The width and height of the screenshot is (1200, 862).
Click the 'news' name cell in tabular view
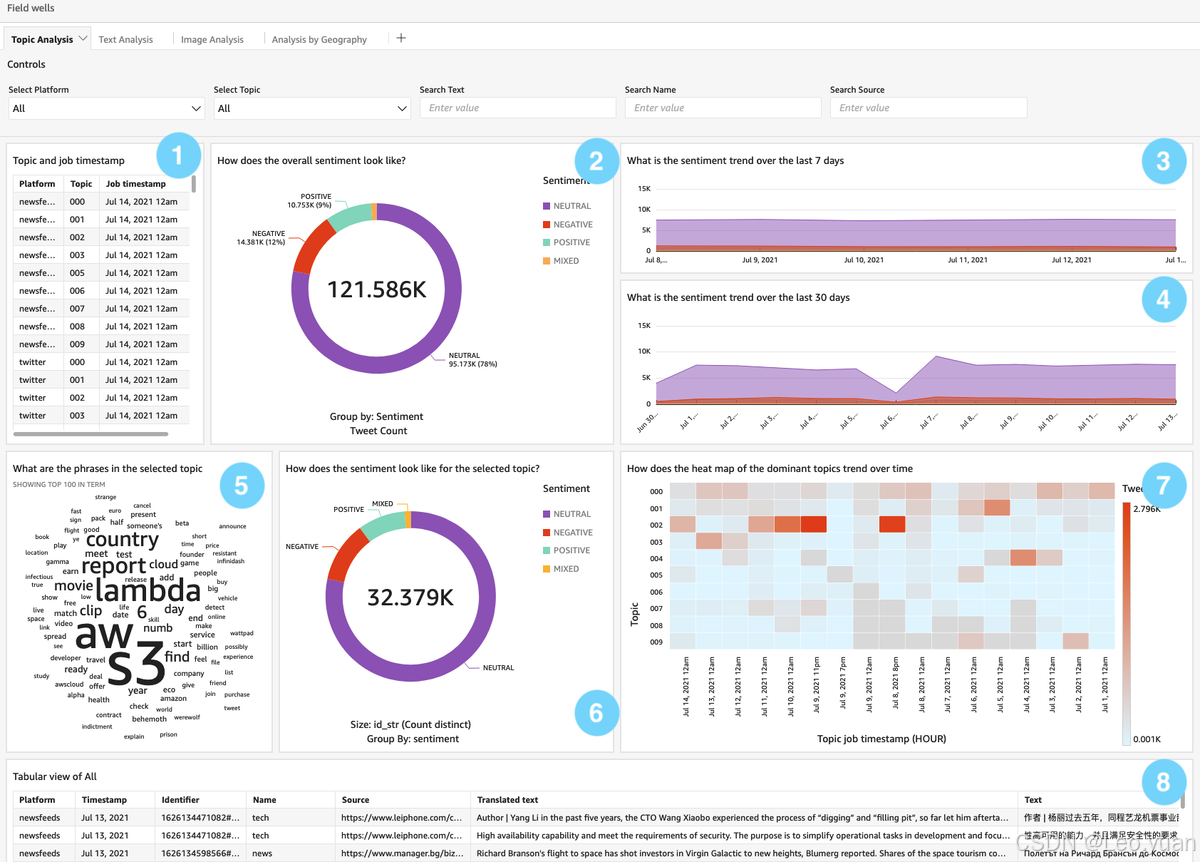[262, 854]
